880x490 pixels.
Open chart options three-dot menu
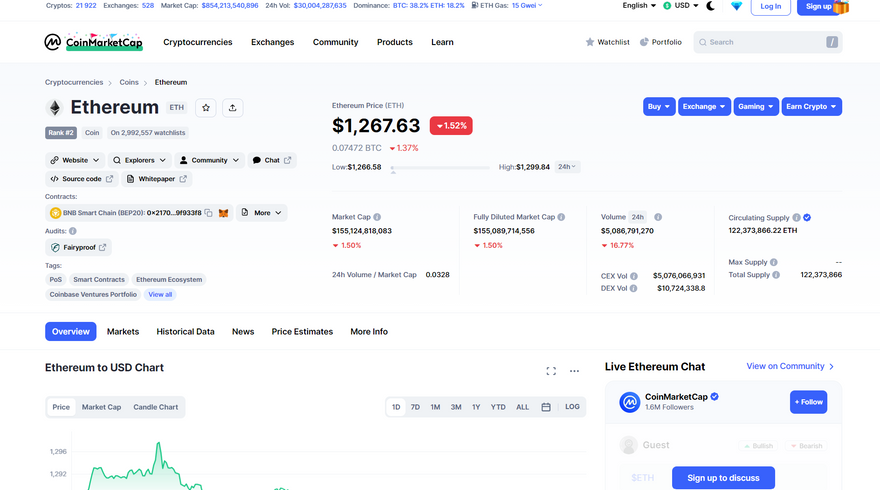[x=574, y=371]
